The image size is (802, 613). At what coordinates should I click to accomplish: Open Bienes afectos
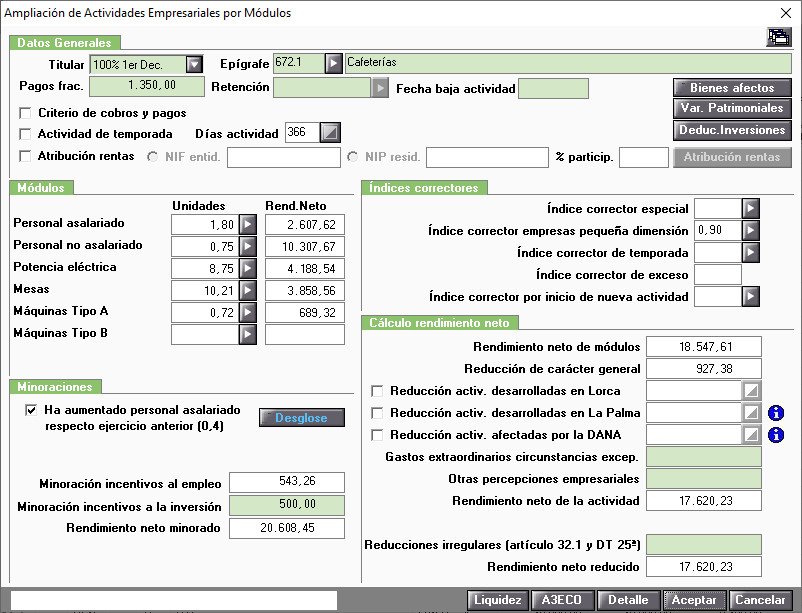(x=732, y=88)
